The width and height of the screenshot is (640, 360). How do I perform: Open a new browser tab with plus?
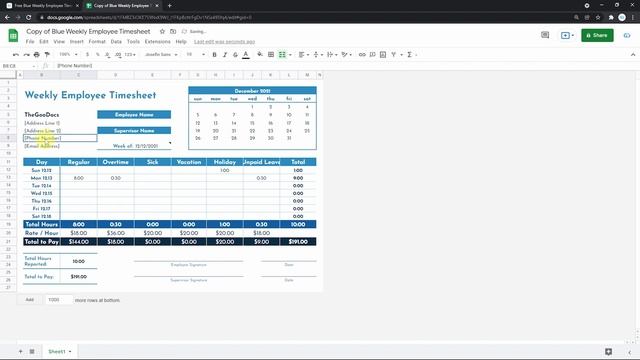169,6
